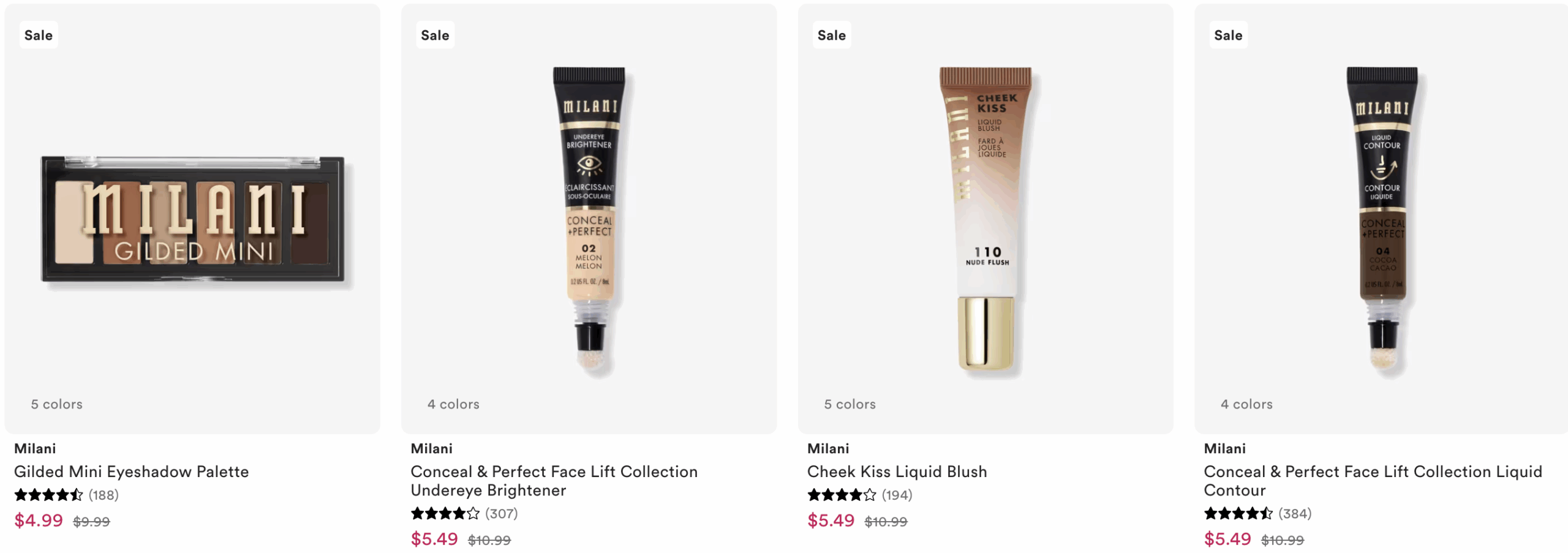
Task: Click Milani brand name above Cheek Kiss
Action: (x=828, y=448)
